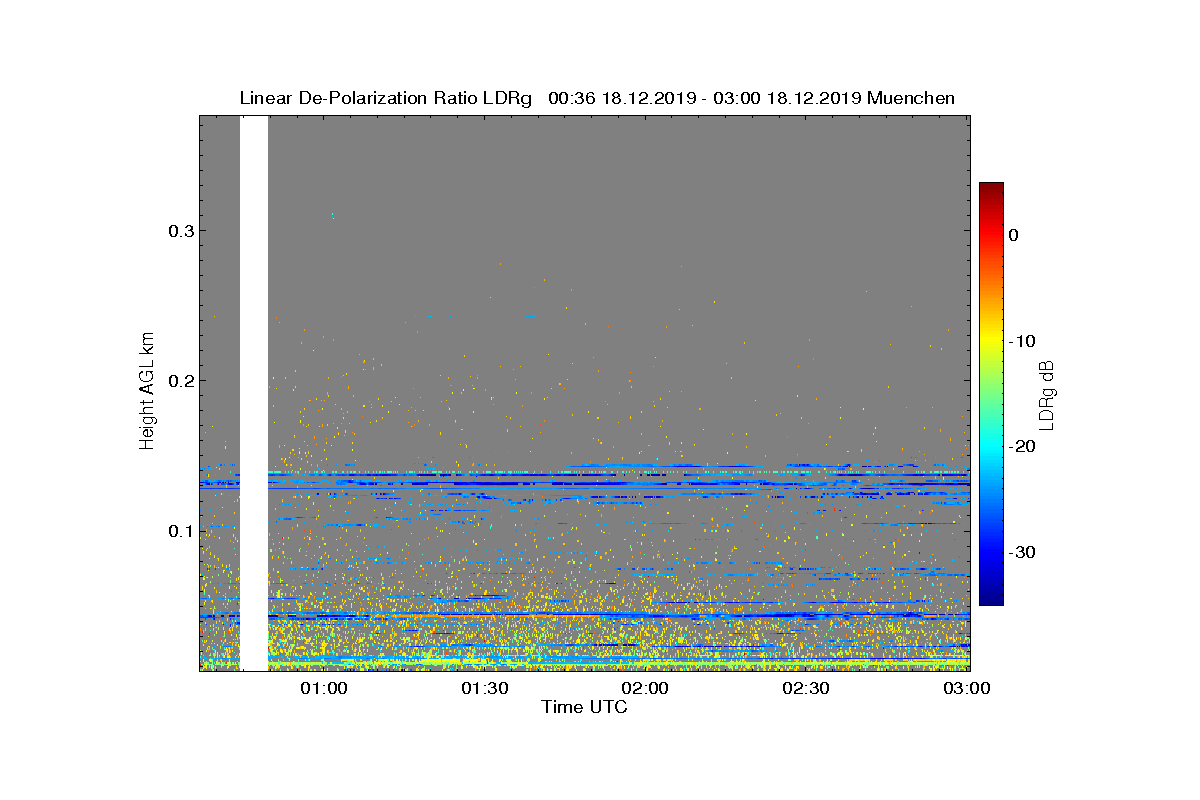Click the 01:00 time tick label

point(324,688)
